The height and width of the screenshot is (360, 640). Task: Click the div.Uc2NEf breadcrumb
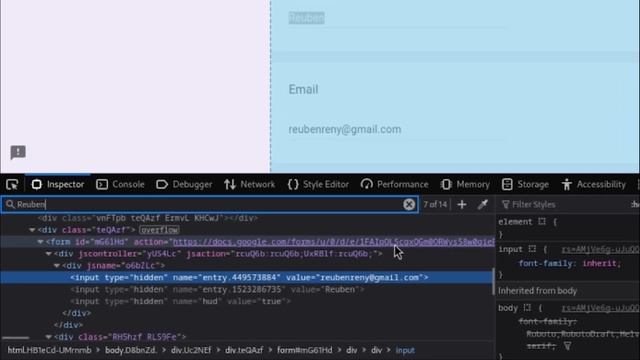[191, 350]
